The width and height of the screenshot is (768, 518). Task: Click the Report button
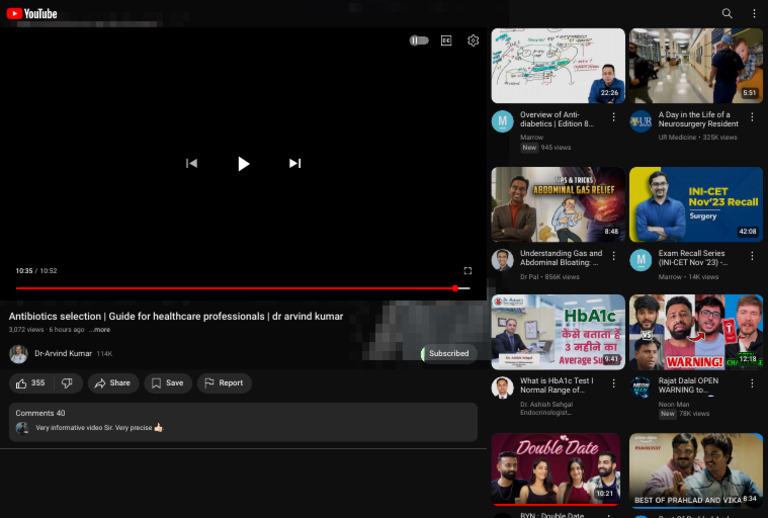point(223,383)
